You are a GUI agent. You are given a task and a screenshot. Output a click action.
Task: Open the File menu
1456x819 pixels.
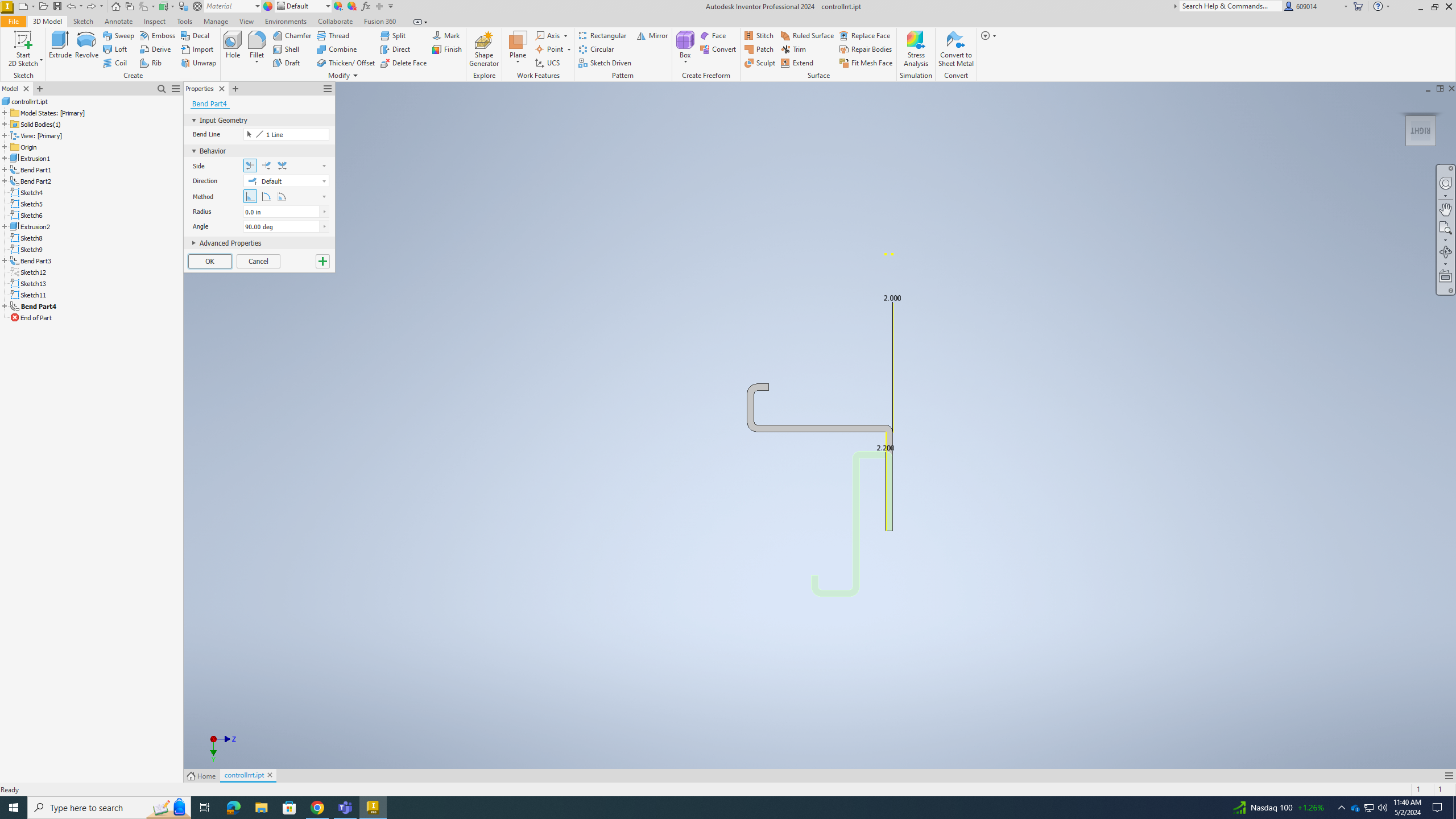13,21
